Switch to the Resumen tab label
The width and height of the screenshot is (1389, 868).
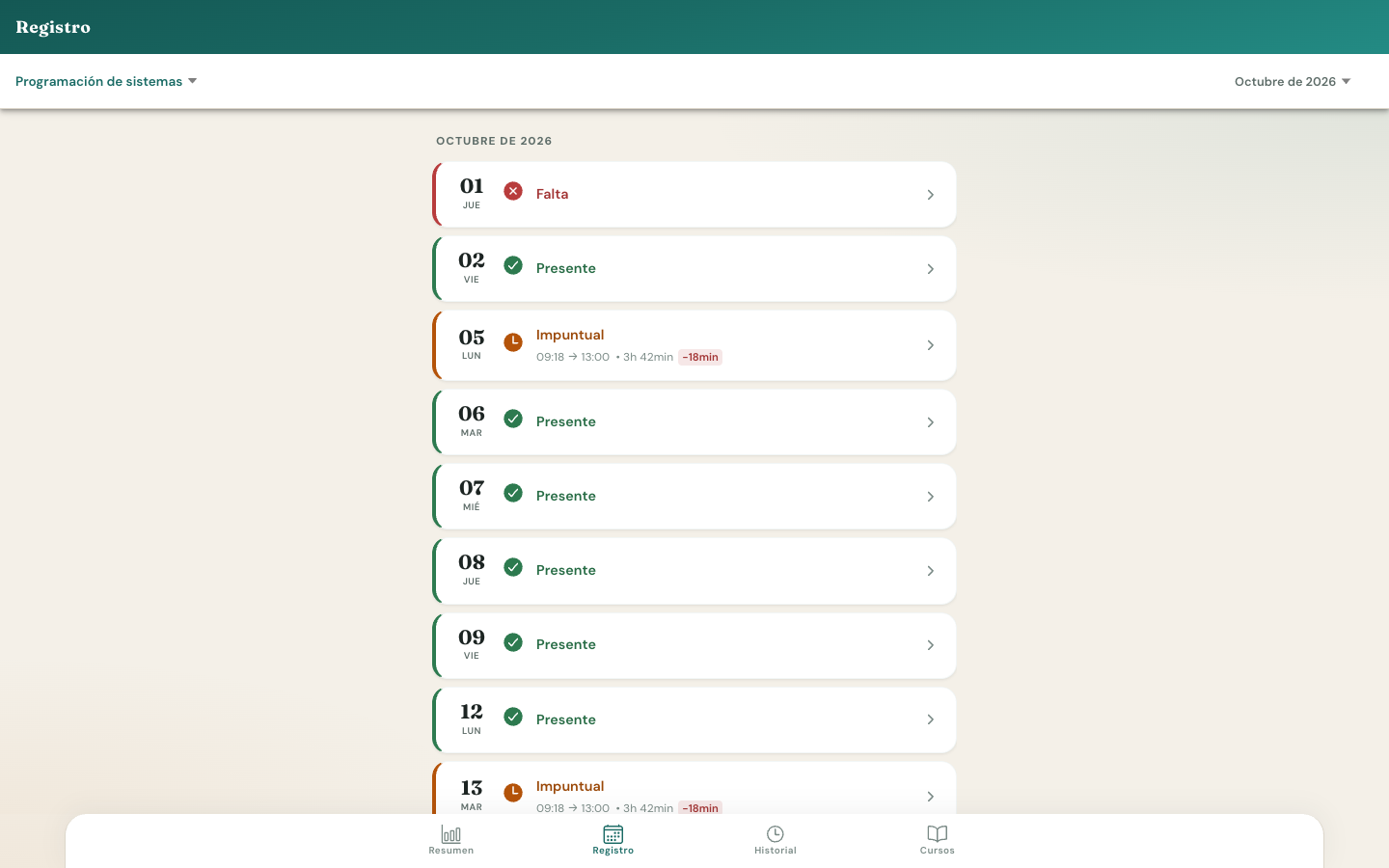(x=451, y=851)
